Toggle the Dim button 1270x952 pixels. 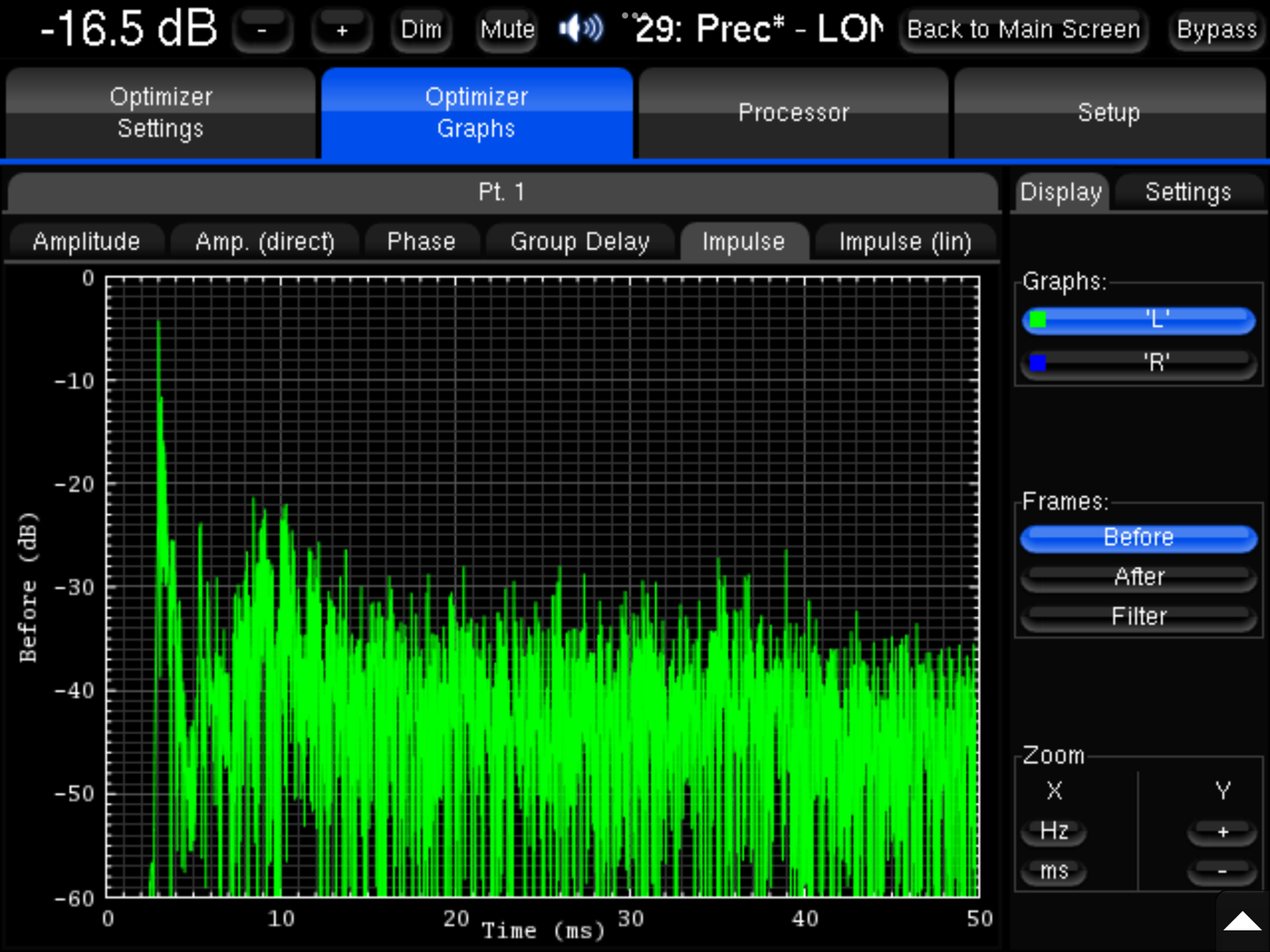click(421, 31)
